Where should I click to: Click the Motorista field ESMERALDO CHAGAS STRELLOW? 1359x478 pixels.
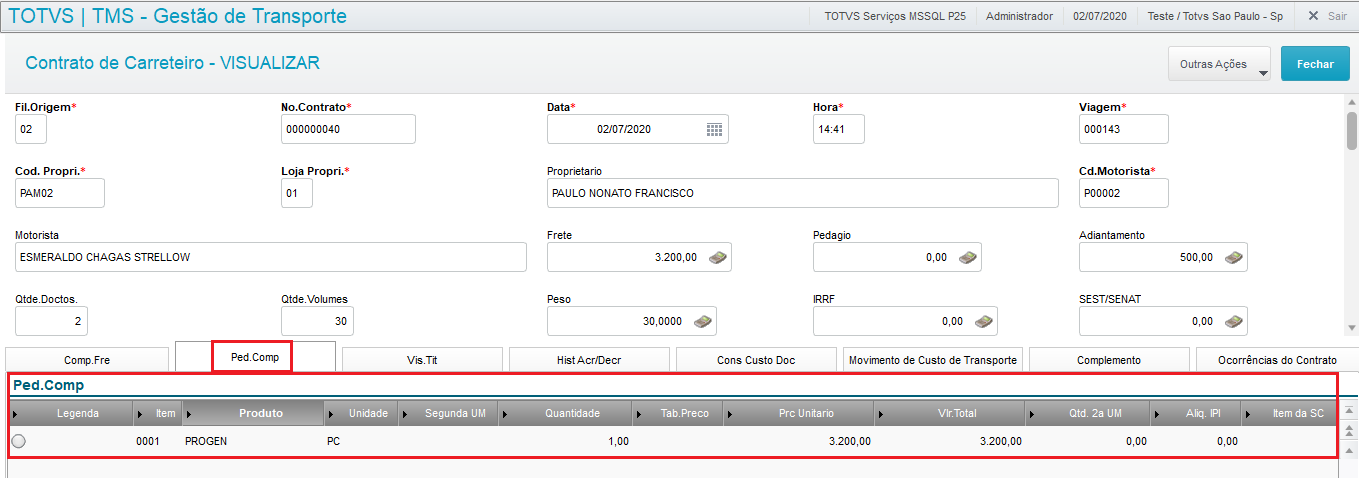[271, 257]
